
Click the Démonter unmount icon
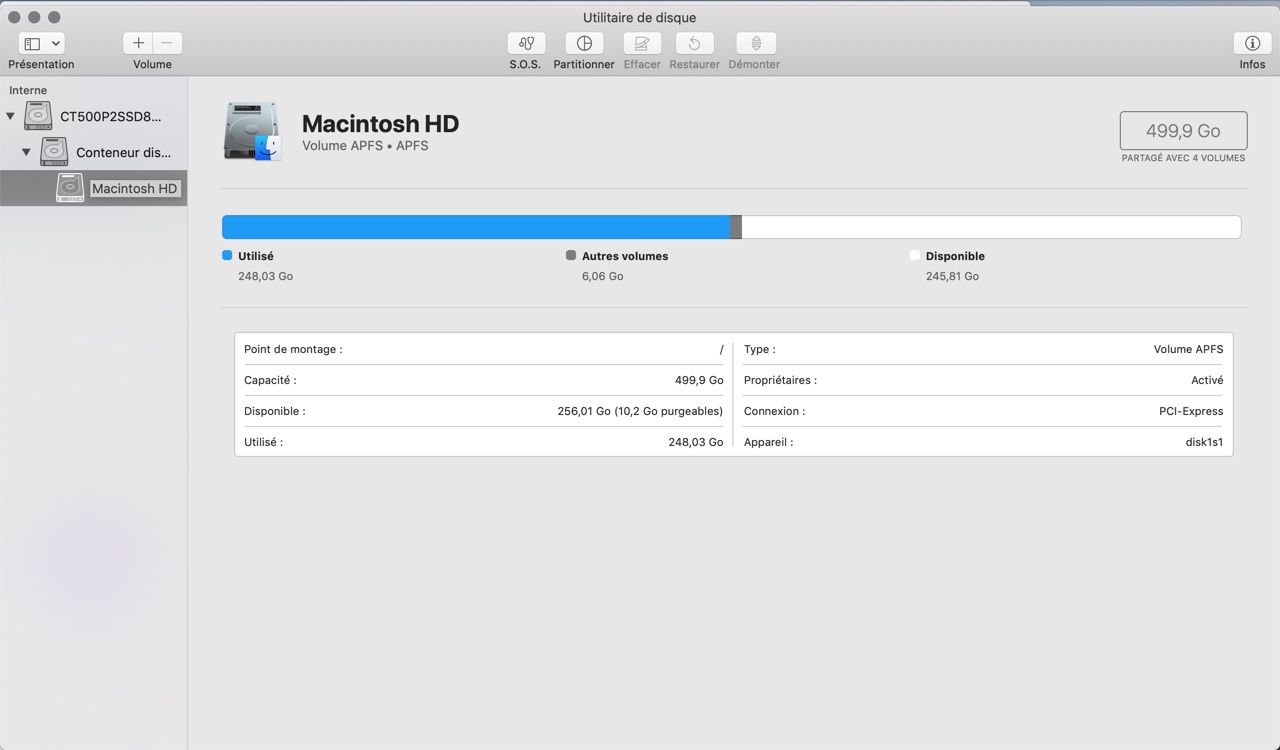756,43
